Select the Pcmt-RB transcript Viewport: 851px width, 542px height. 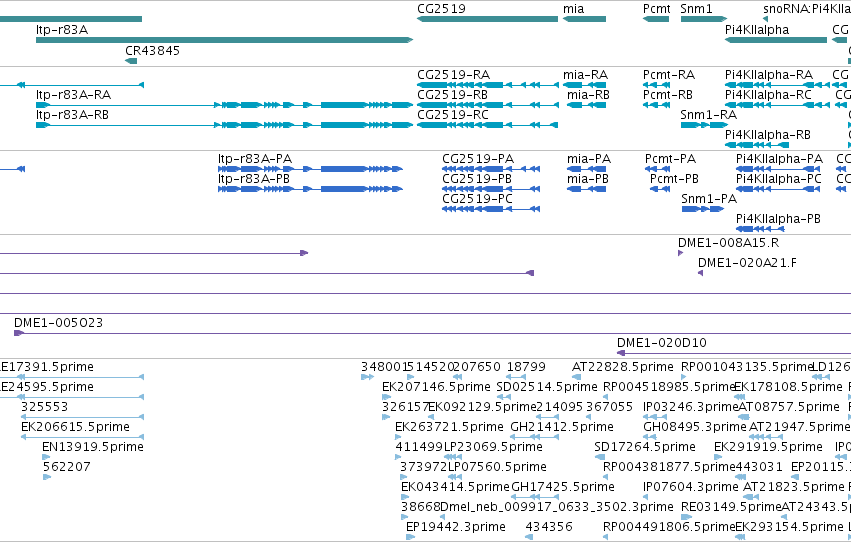(x=656, y=105)
